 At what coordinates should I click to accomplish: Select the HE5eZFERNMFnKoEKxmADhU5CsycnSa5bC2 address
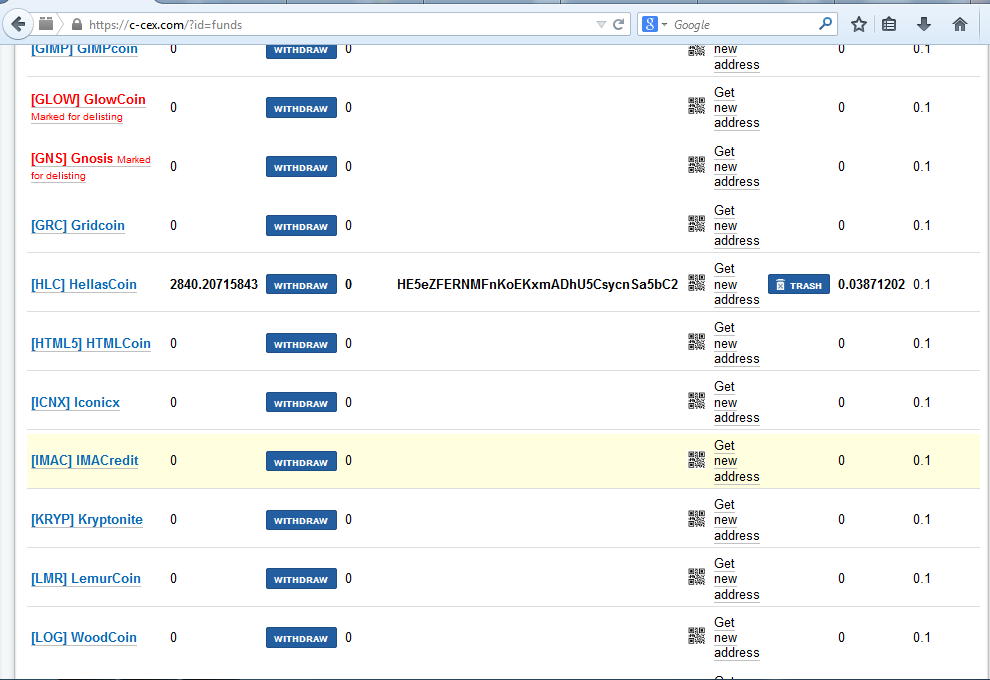pos(537,285)
